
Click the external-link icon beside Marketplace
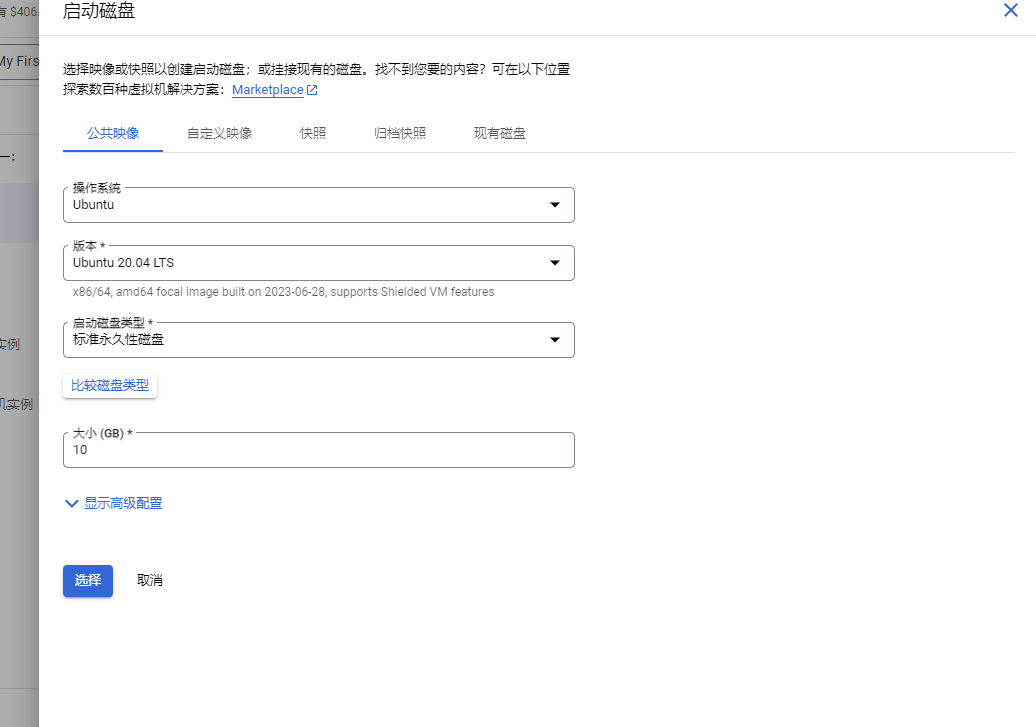click(x=312, y=90)
